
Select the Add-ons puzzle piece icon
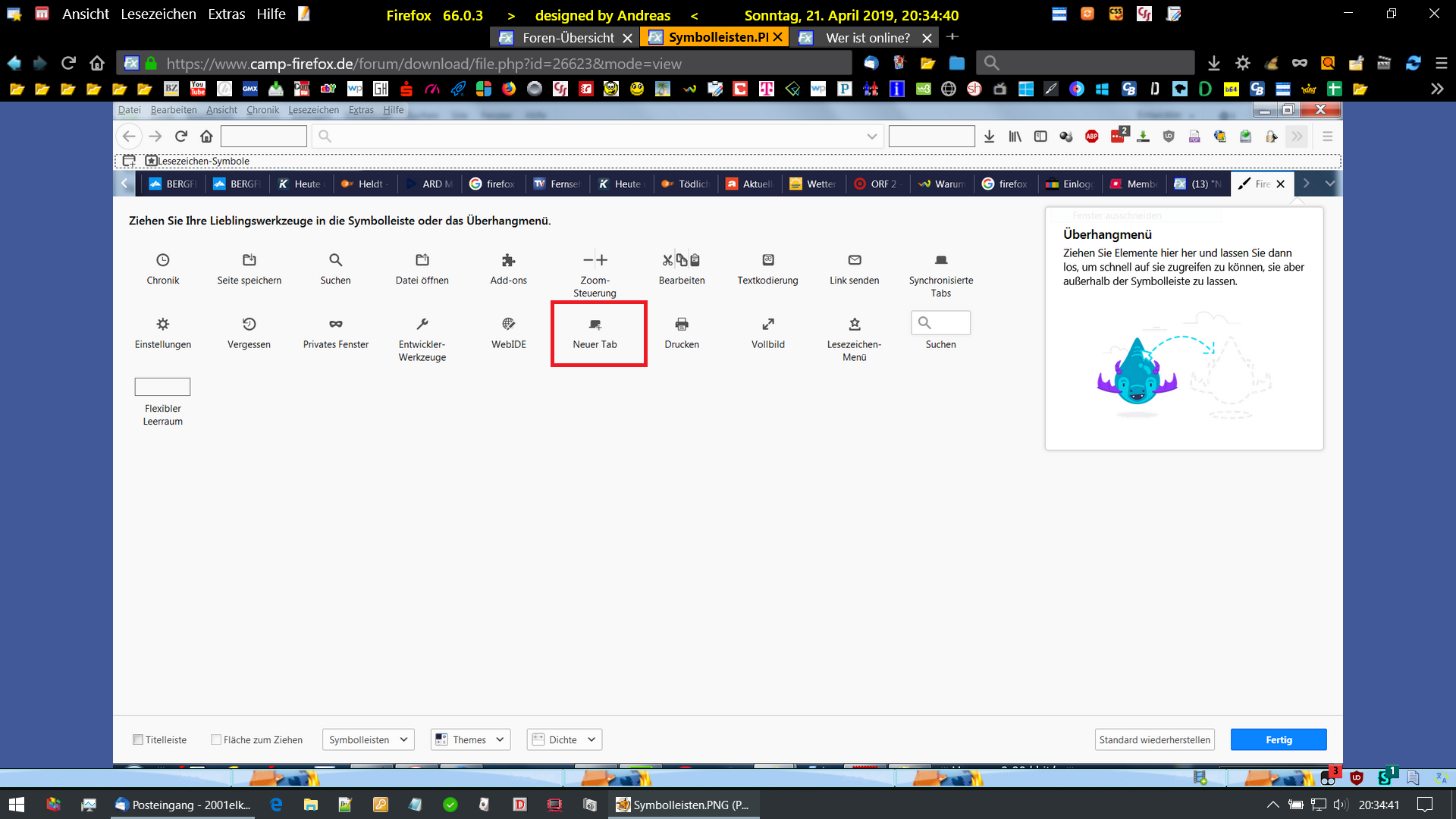[508, 260]
